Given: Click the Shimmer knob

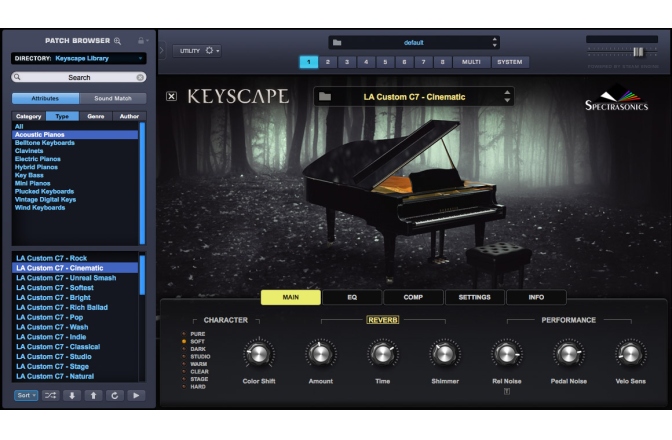Looking at the screenshot, I should (445, 353).
